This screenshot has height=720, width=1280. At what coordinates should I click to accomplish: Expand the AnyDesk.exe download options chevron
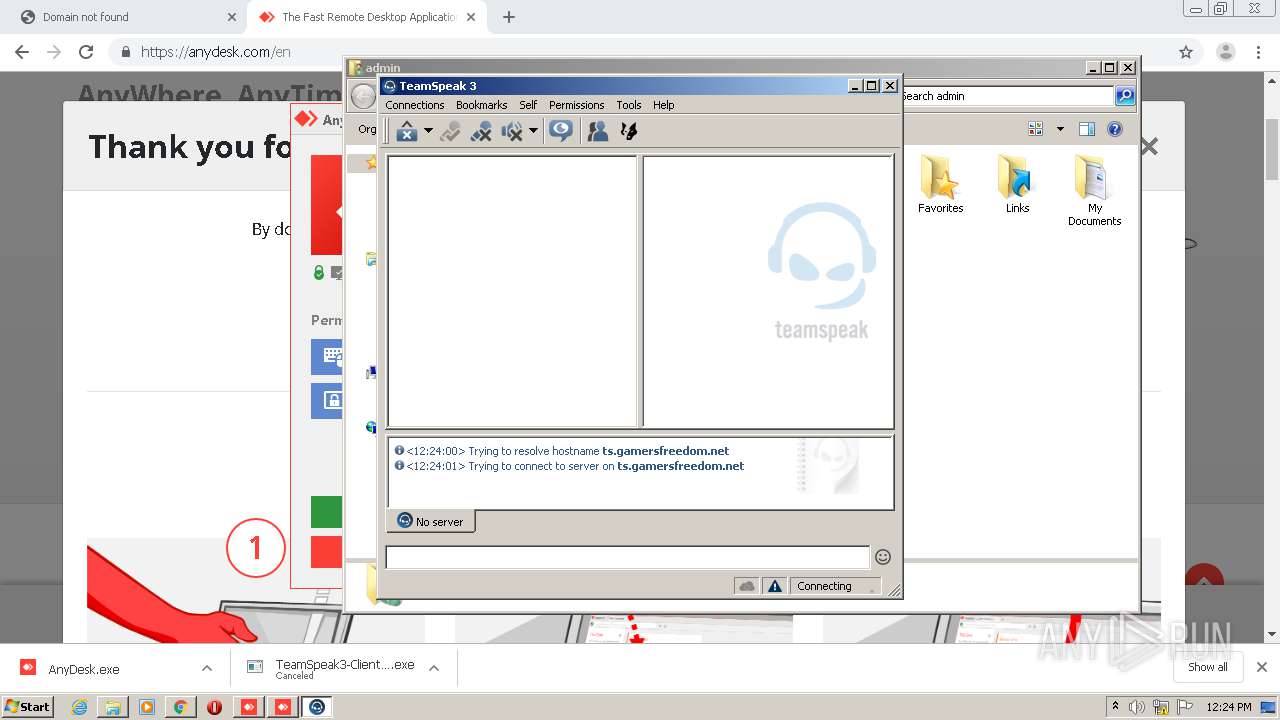point(207,668)
